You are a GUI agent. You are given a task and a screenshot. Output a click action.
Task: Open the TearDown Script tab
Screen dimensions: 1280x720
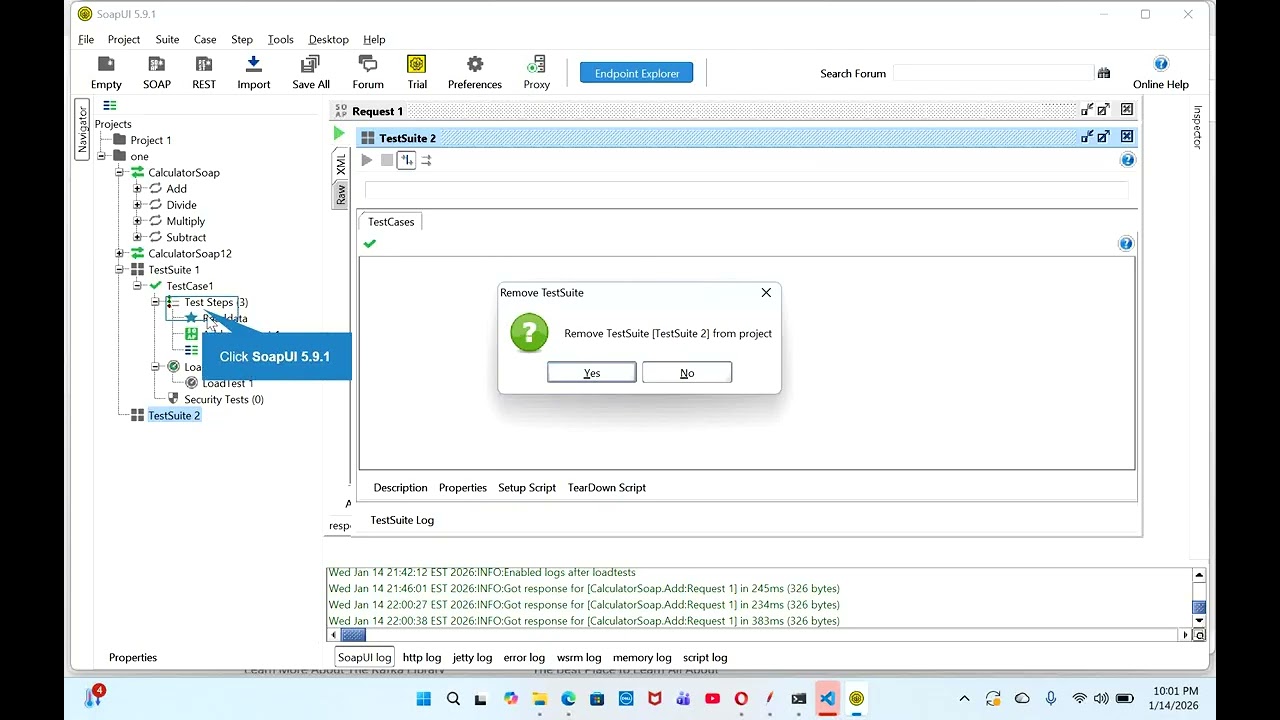pyautogui.click(x=607, y=488)
